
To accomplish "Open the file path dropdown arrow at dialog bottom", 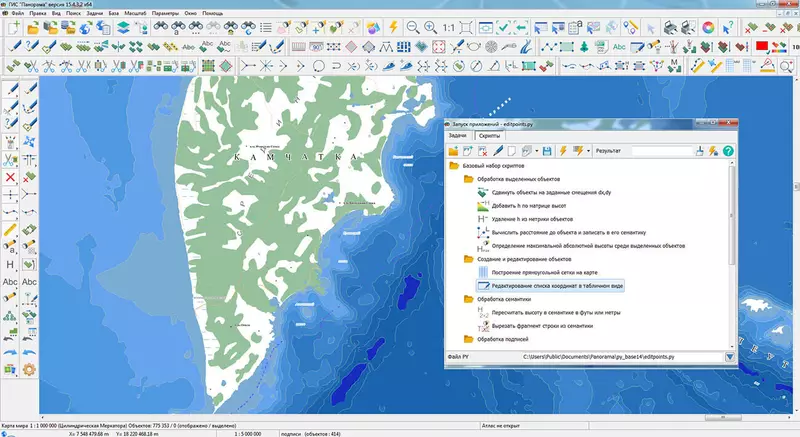I will click(729, 356).
